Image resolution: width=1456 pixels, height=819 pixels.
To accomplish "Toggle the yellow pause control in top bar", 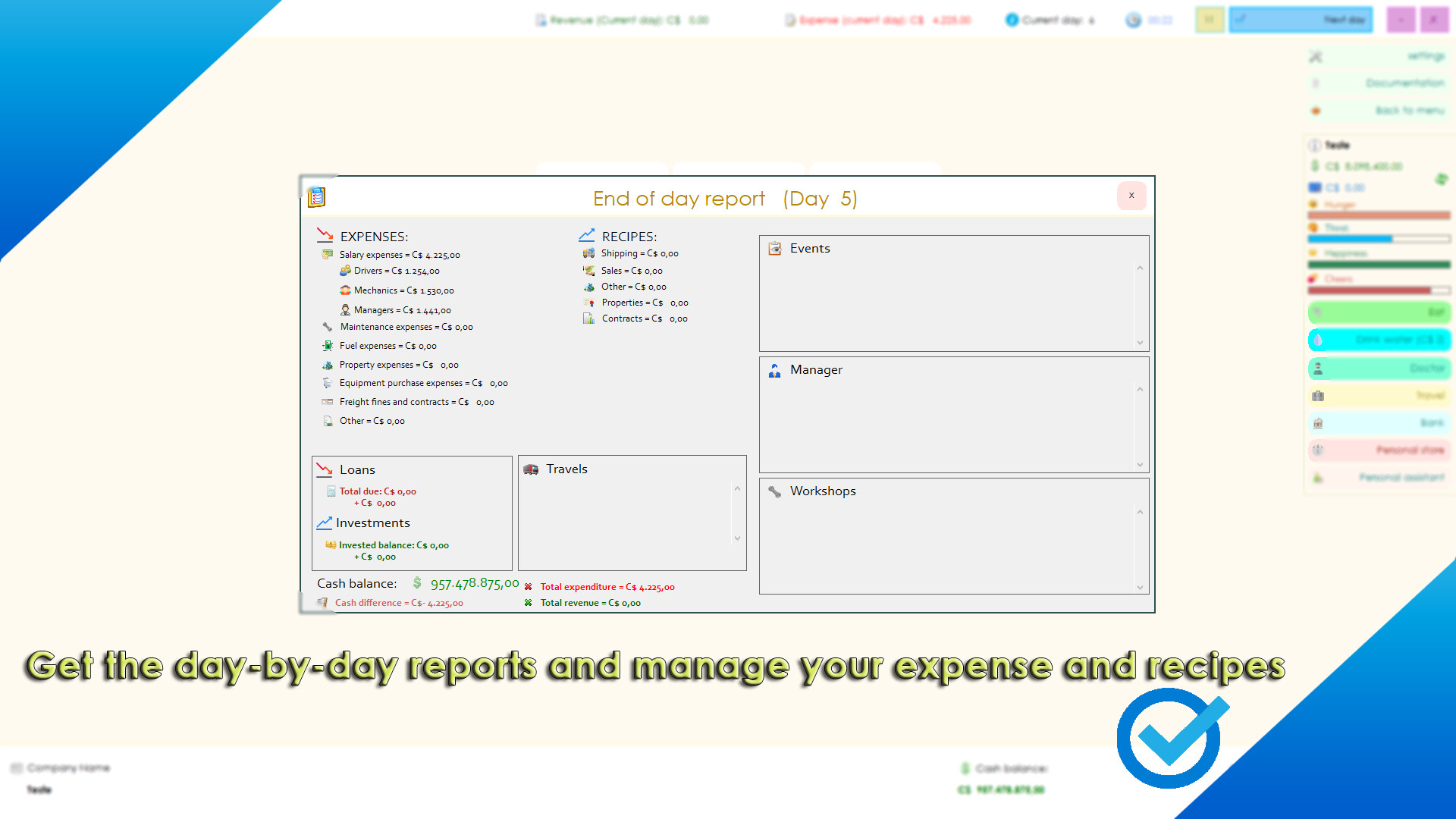I will click(1210, 20).
